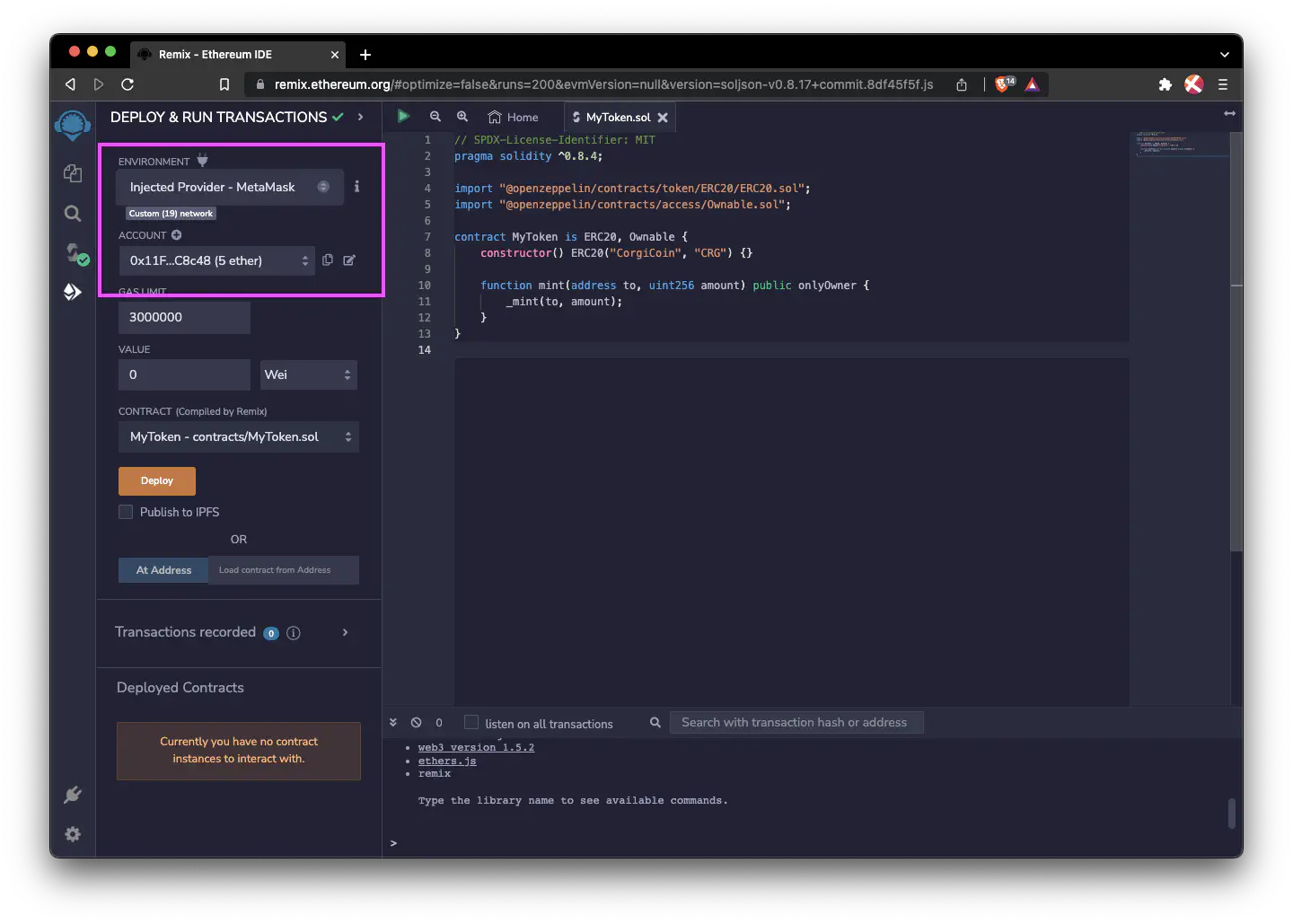Enable the Publish to IPFS checkbox
Viewport: 1293px width, 924px height.
pos(126,512)
